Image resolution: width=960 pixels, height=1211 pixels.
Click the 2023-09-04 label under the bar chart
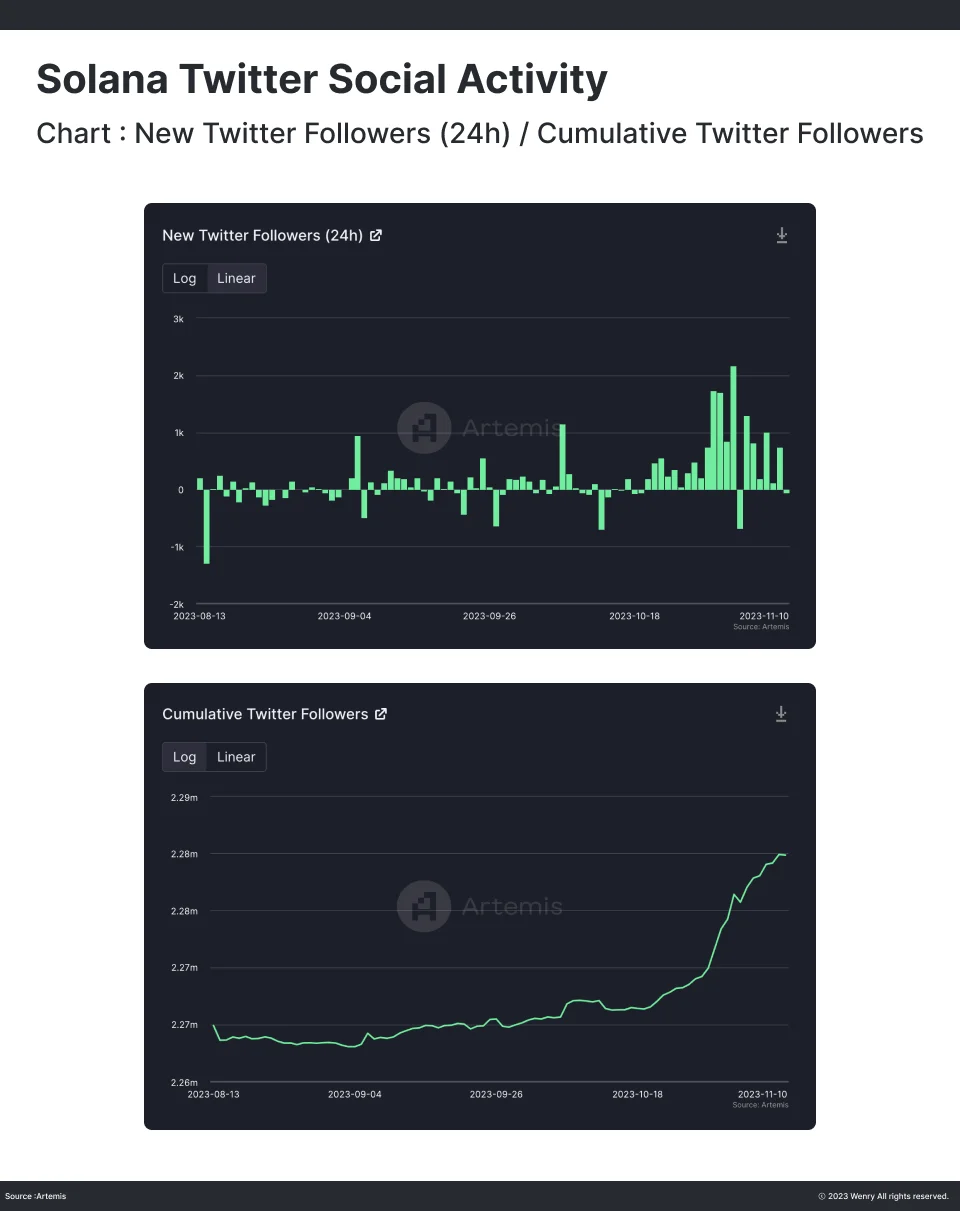pos(344,616)
